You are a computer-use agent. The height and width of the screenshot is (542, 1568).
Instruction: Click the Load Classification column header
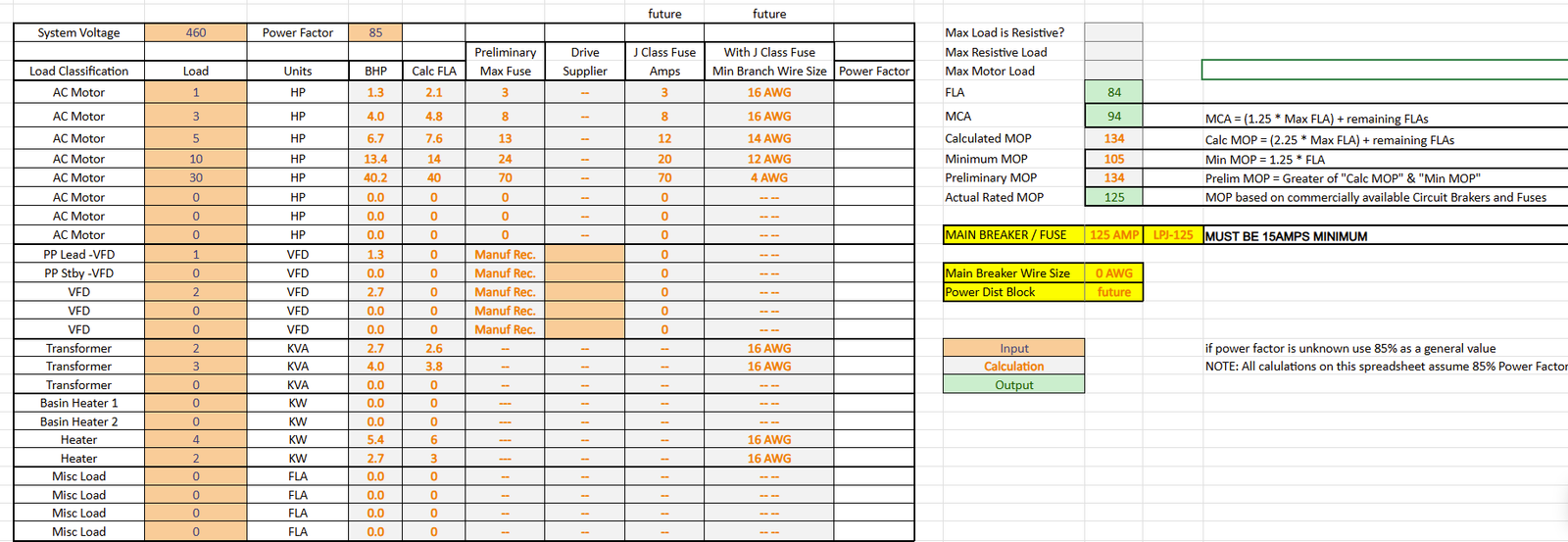pyautogui.click(x=79, y=71)
